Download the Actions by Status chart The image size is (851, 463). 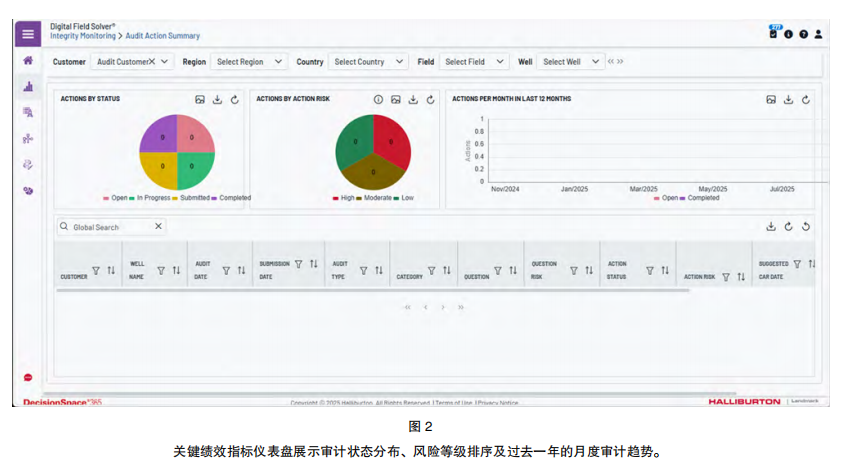[x=217, y=100]
